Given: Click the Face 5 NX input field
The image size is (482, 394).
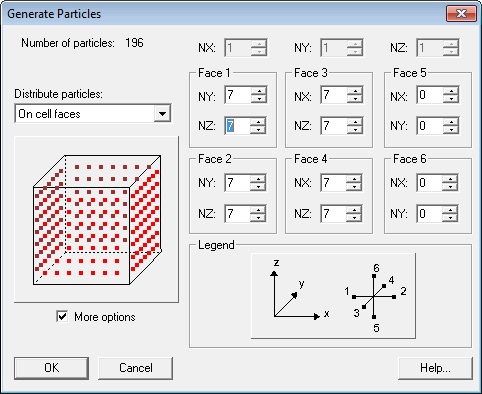Looking at the screenshot, I should tap(430, 95).
